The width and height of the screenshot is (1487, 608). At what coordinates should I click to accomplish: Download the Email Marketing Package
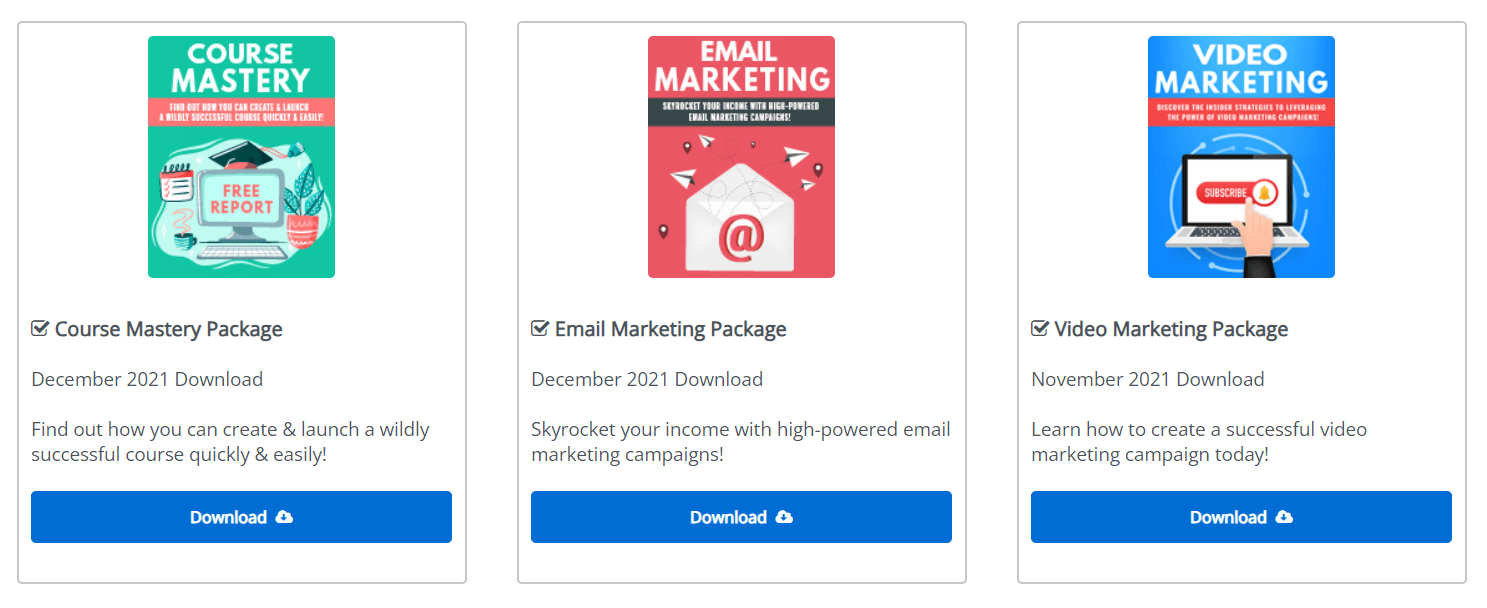[741, 517]
